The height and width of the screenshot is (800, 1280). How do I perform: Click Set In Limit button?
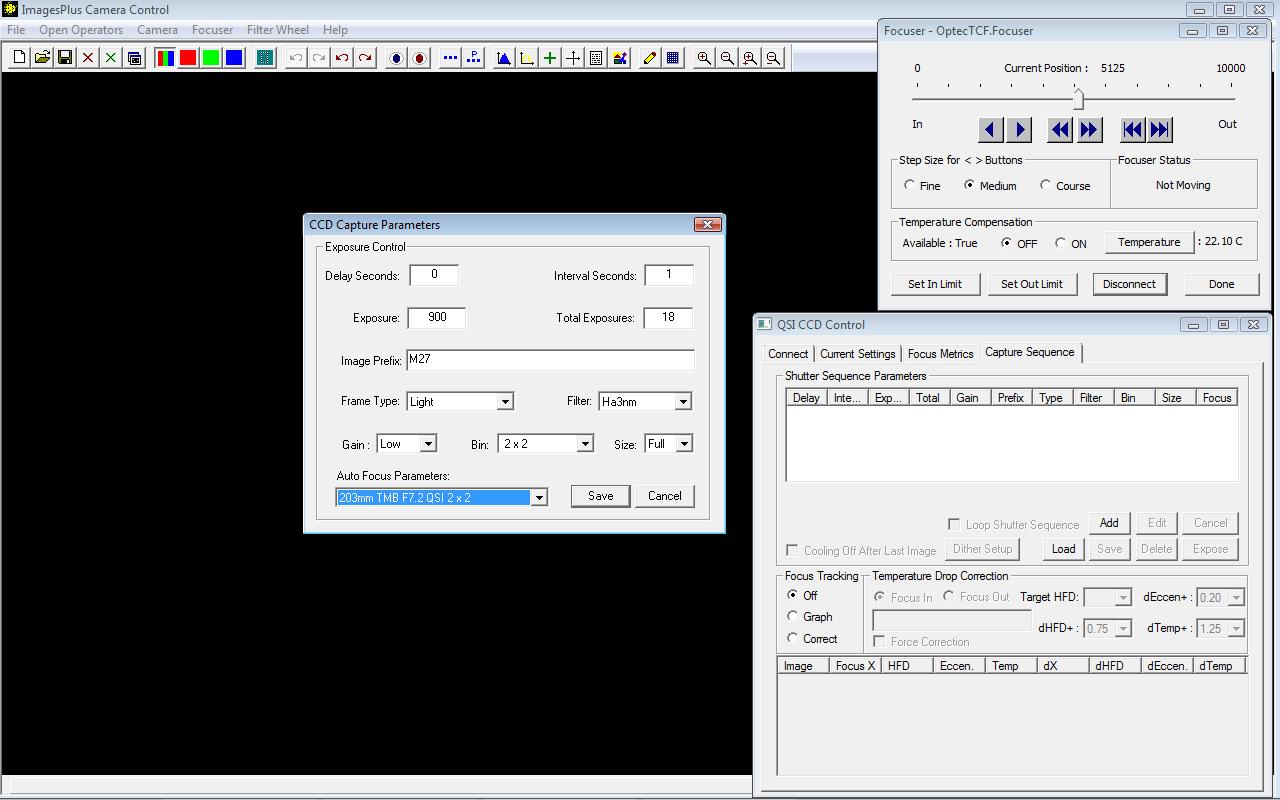(935, 284)
